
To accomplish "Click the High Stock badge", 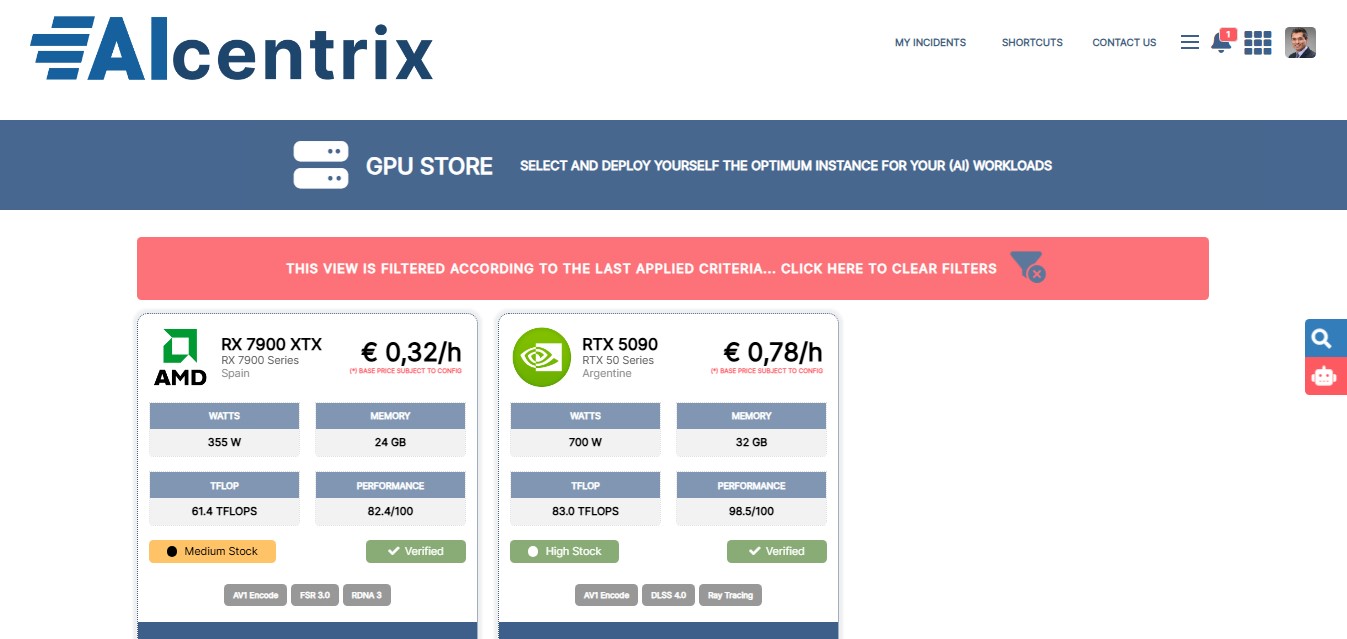I will pyautogui.click(x=564, y=551).
